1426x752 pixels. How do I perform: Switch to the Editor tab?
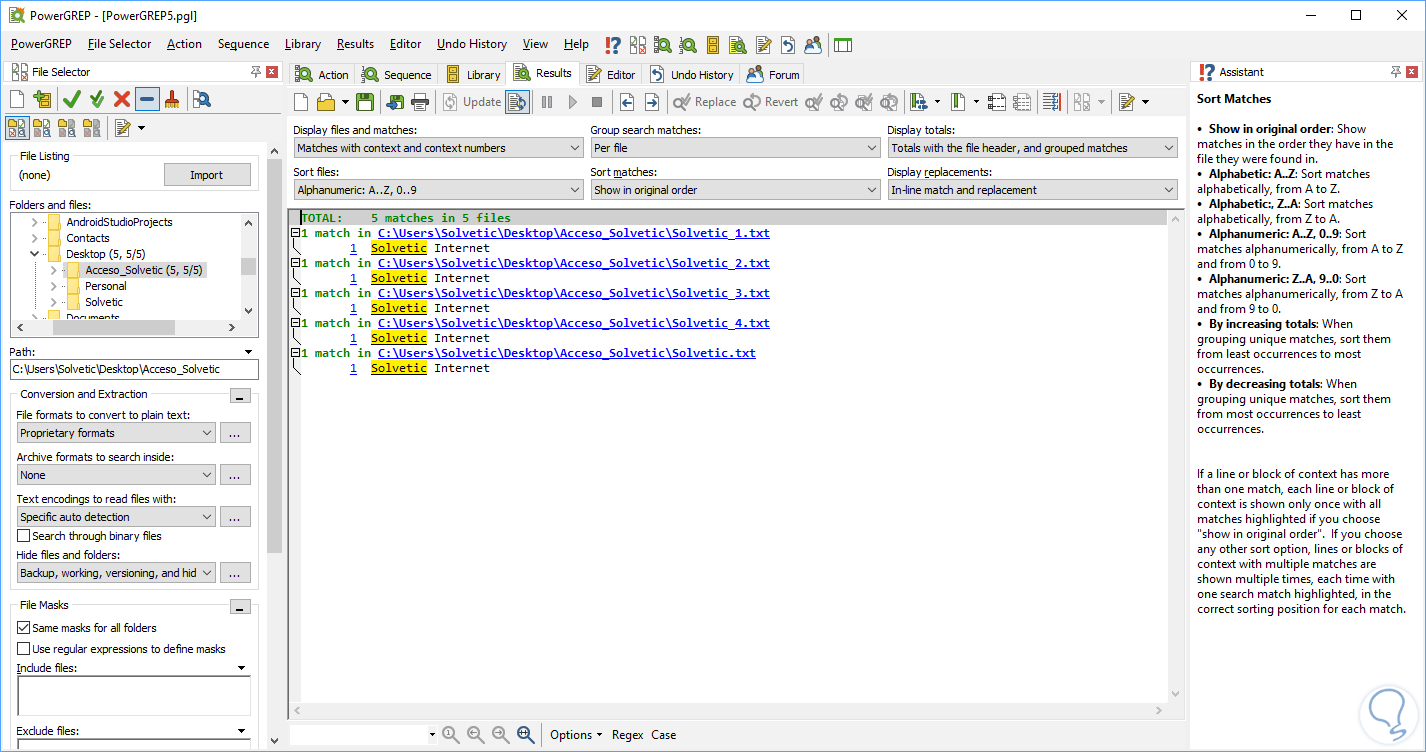coord(611,74)
